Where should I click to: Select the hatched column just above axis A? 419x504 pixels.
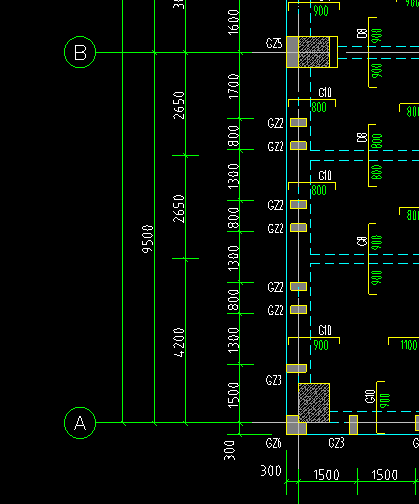(314, 403)
